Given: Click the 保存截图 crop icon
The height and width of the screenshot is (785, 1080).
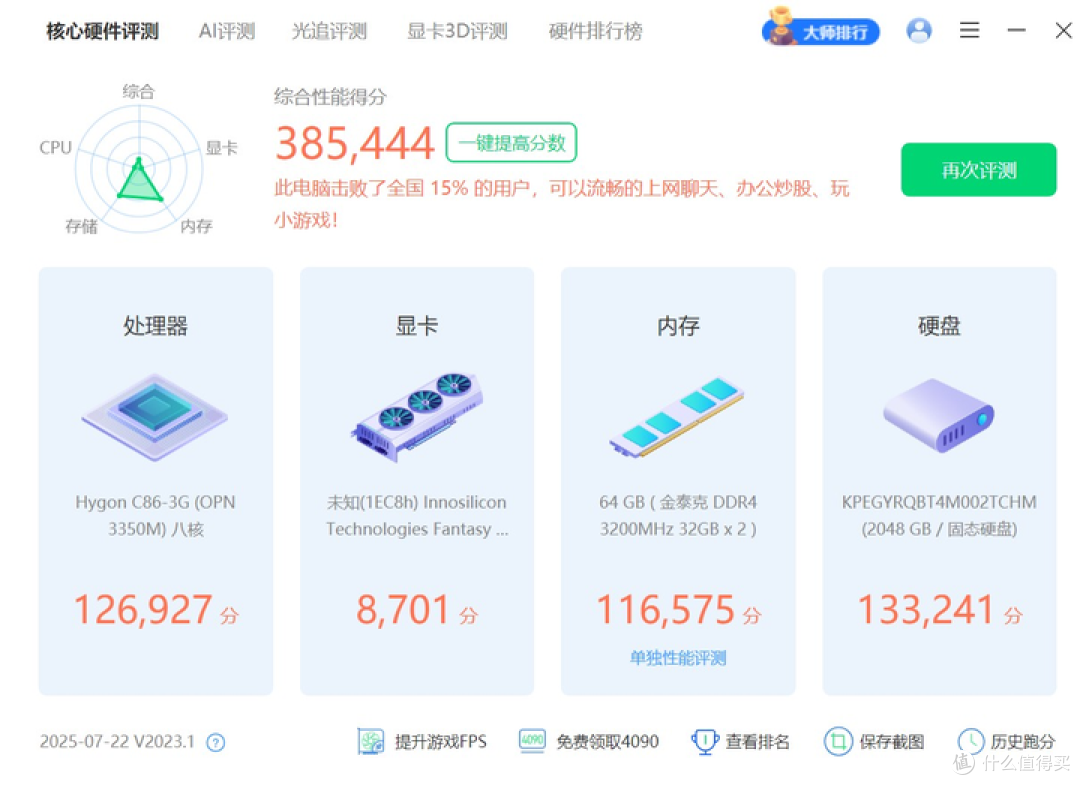Looking at the screenshot, I should point(838,742).
